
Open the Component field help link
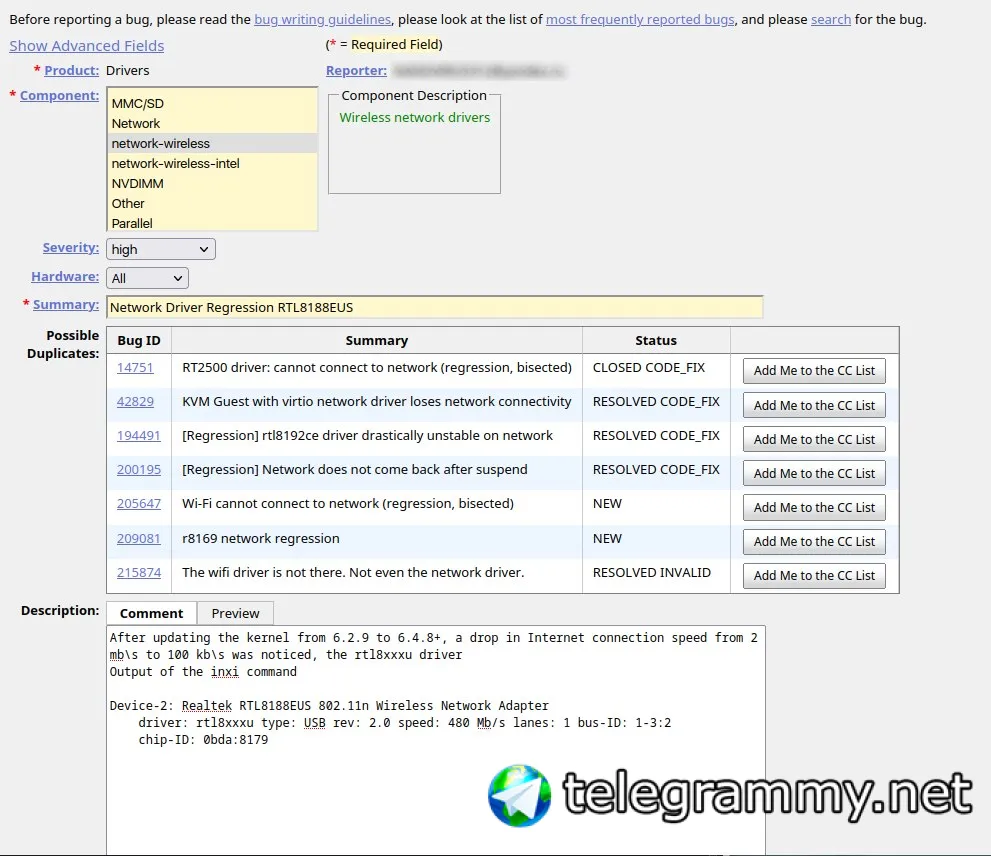point(59,95)
